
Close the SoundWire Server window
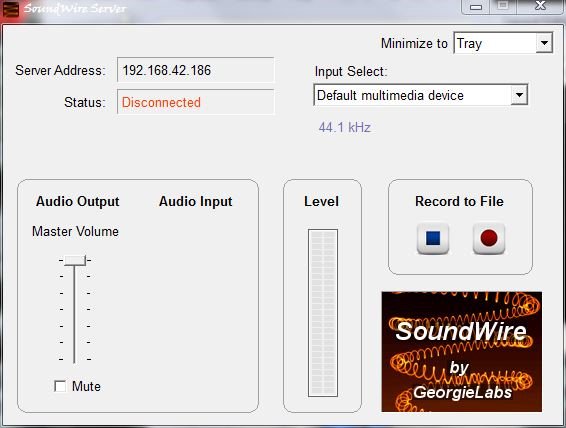coord(540,6)
